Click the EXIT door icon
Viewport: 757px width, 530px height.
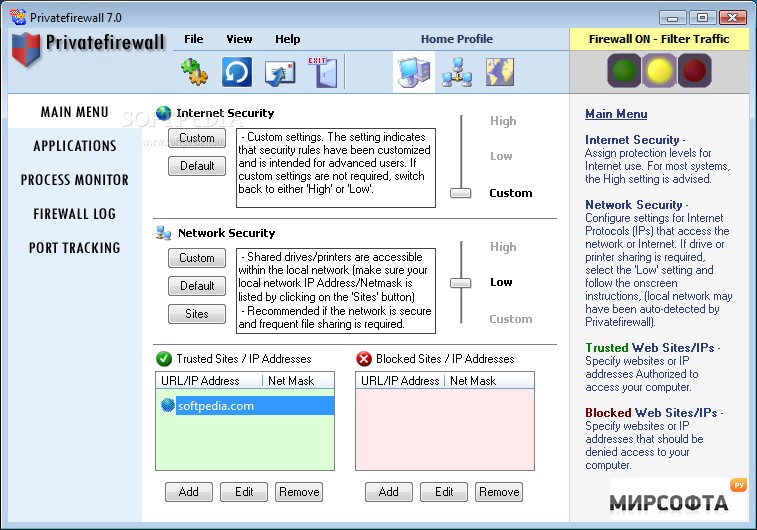(x=323, y=72)
